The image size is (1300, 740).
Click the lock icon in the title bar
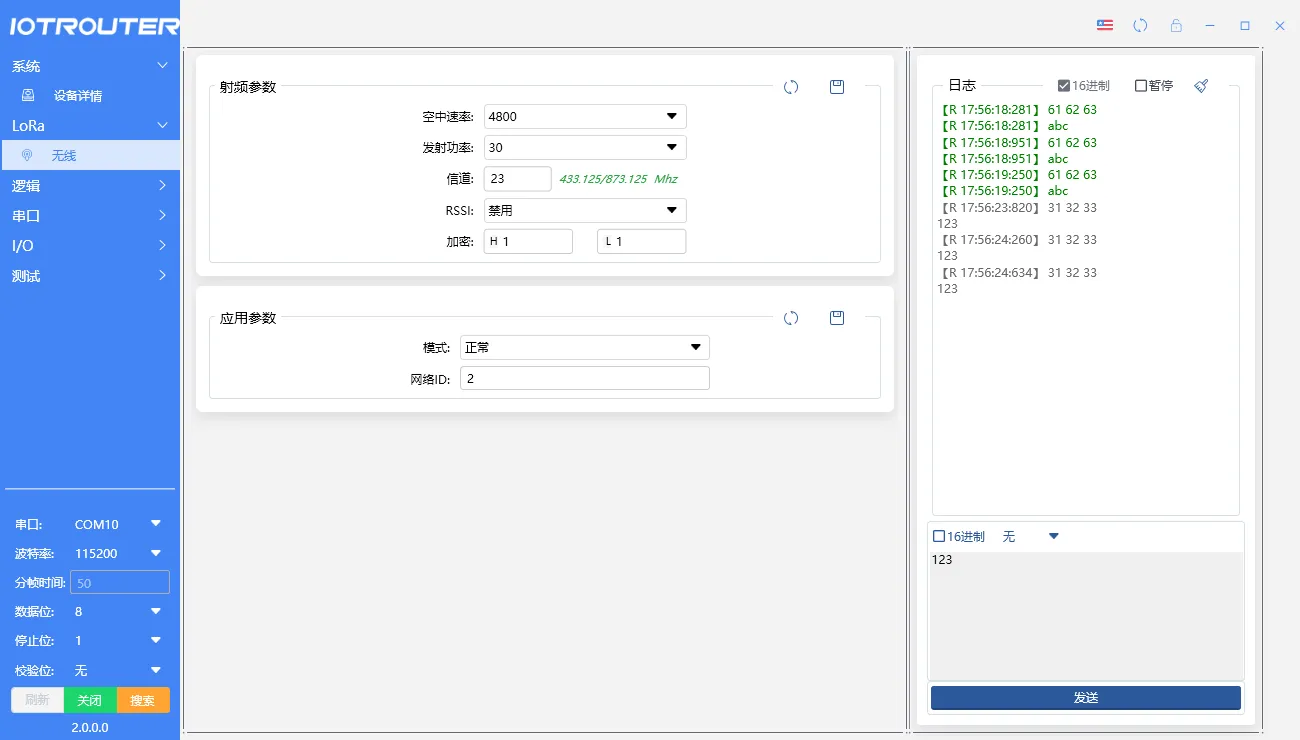(1174, 25)
